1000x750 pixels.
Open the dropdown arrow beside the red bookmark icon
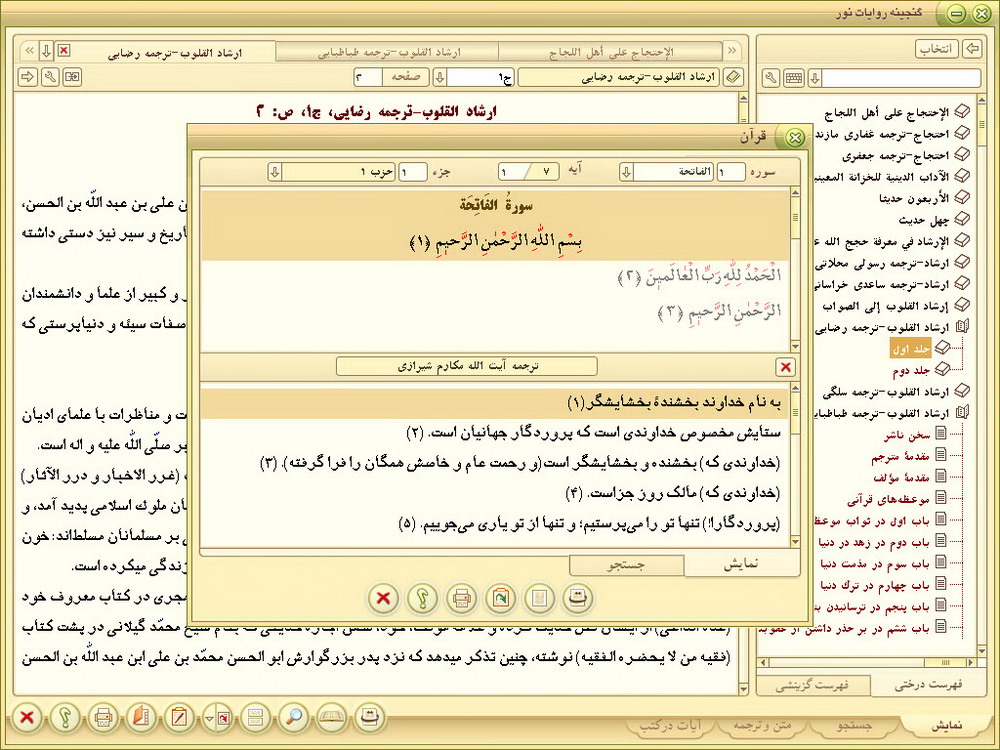(x=209, y=719)
